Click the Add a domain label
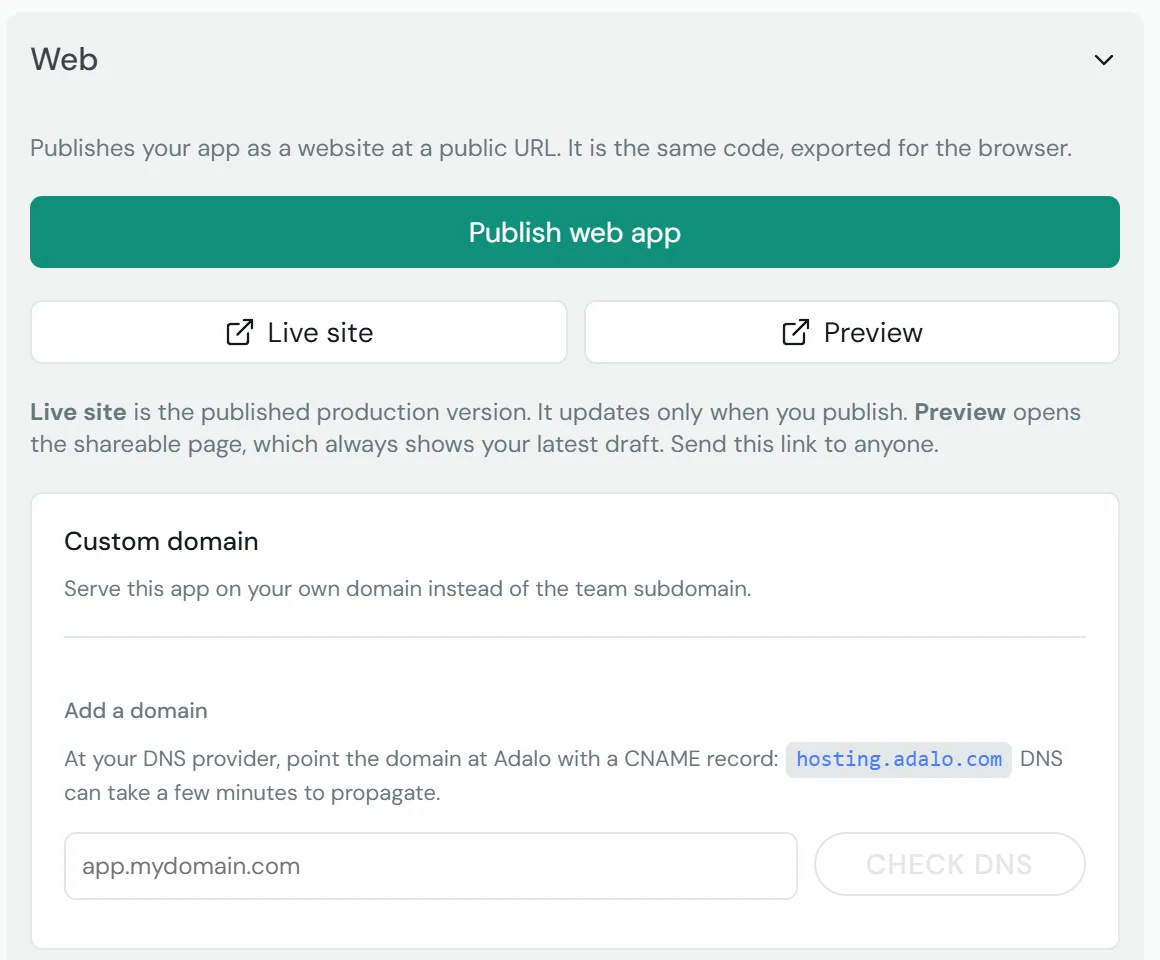The height and width of the screenshot is (960, 1160). tap(136, 711)
